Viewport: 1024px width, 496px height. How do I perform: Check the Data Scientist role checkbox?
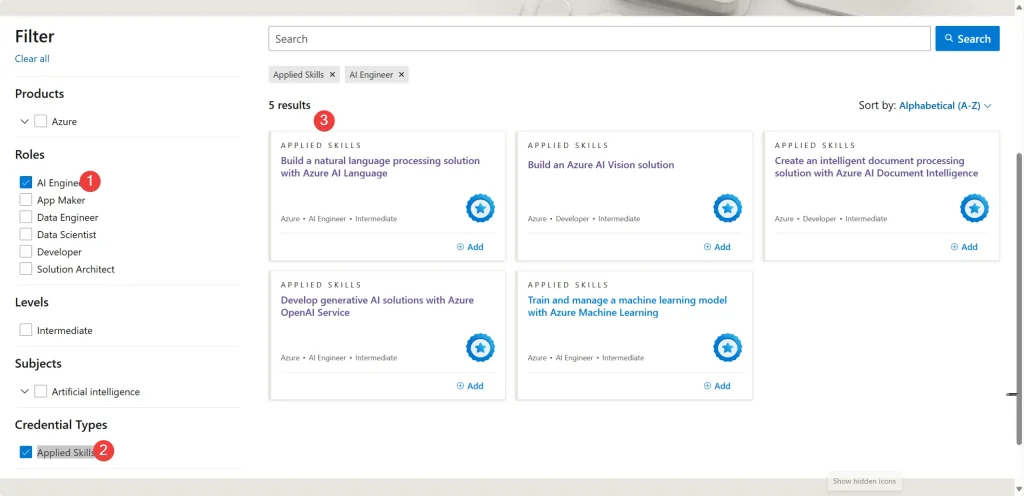coord(26,234)
